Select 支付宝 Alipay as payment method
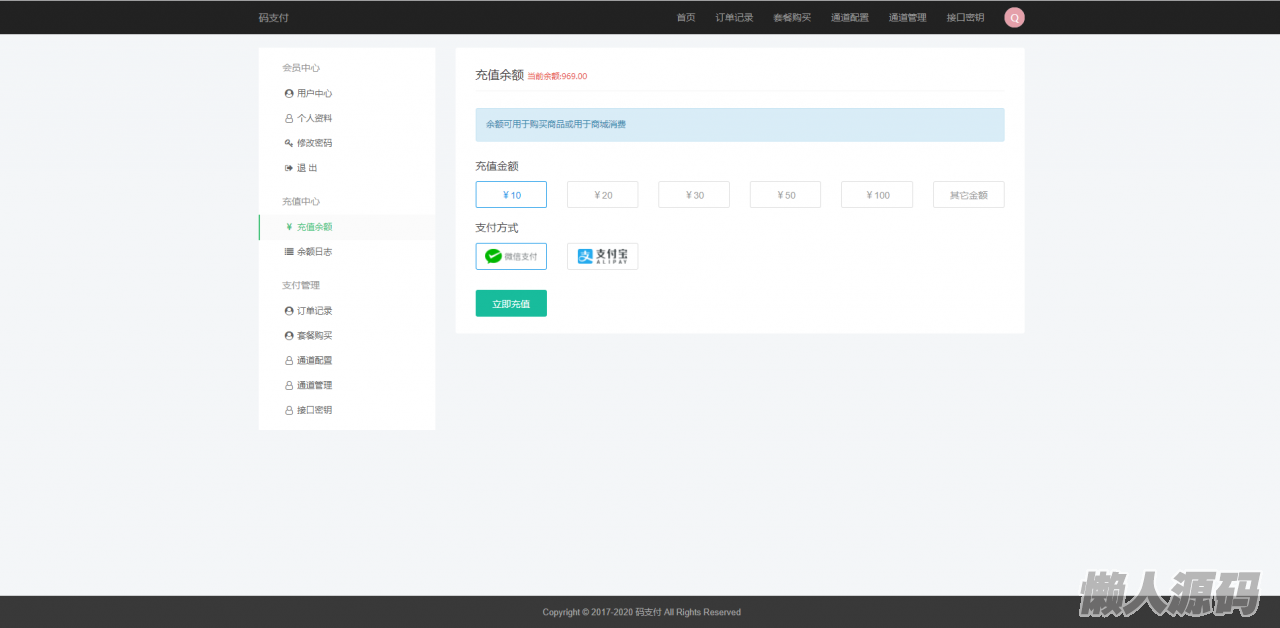 (x=602, y=257)
